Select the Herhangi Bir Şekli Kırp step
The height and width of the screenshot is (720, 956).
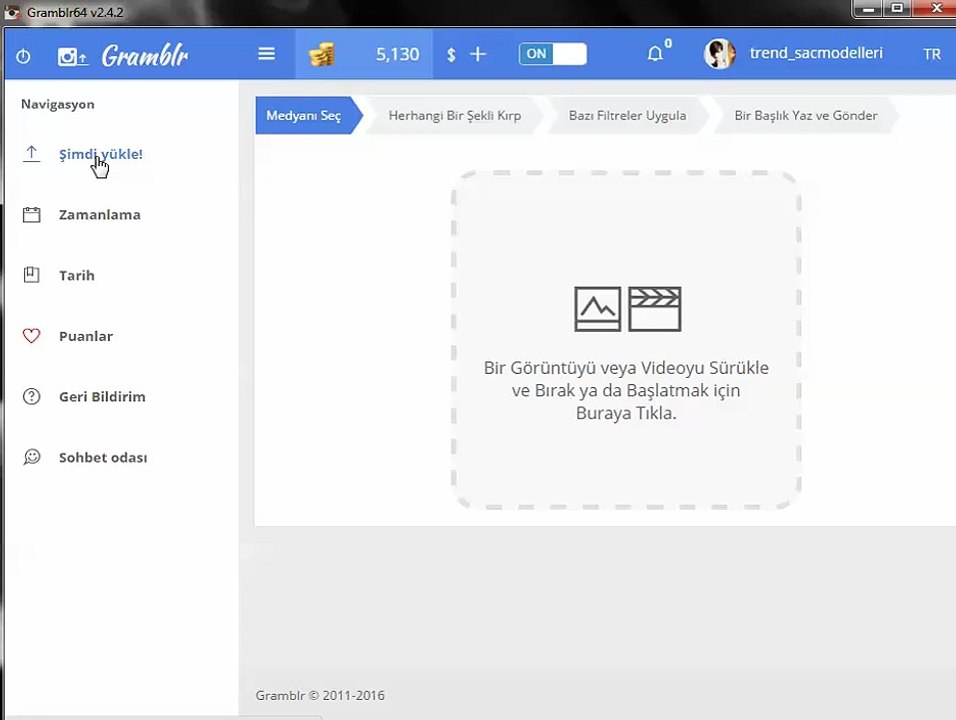pyautogui.click(x=455, y=115)
